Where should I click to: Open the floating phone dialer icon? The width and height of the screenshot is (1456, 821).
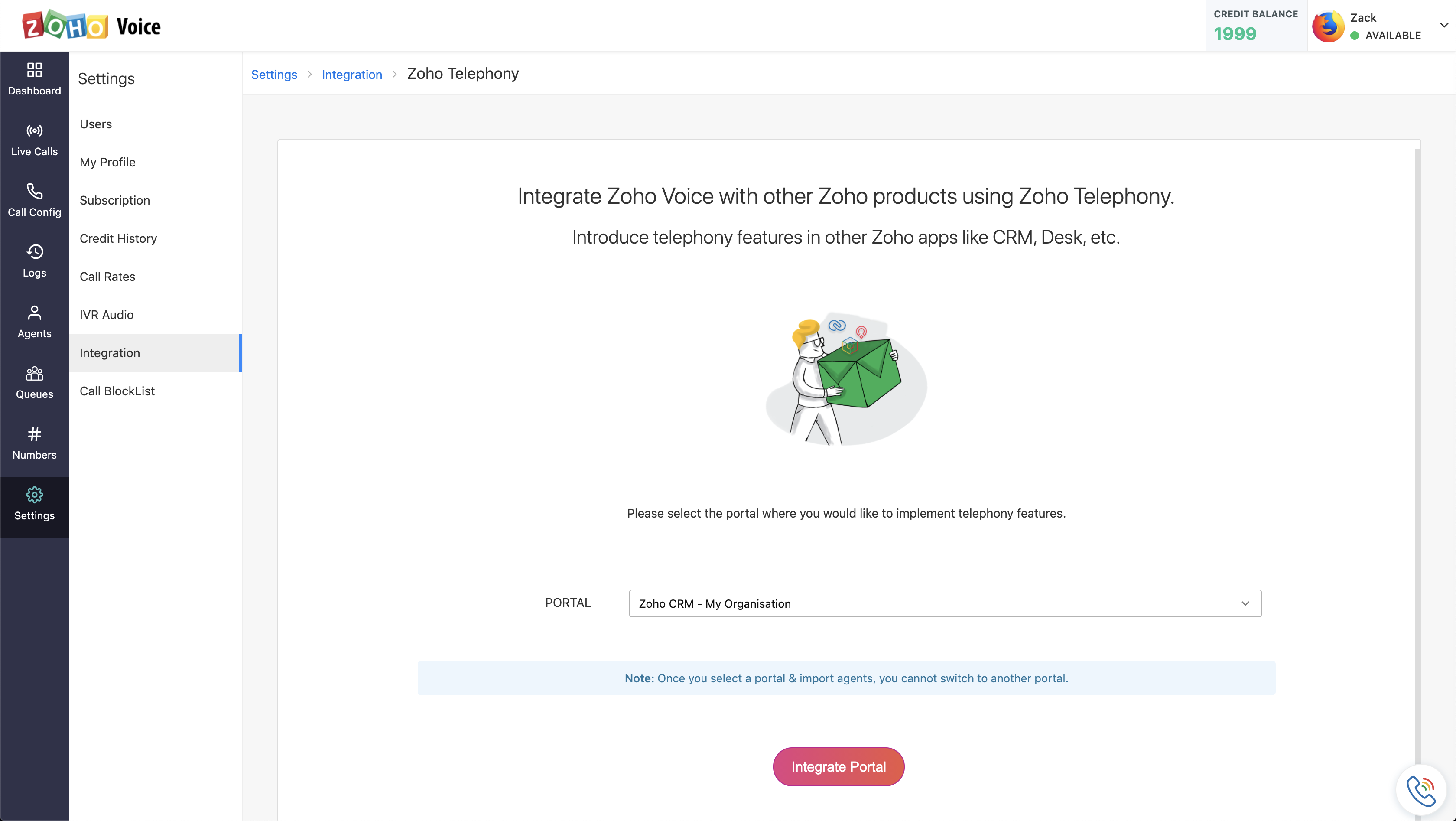pyautogui.click(x=1421, y=790)
